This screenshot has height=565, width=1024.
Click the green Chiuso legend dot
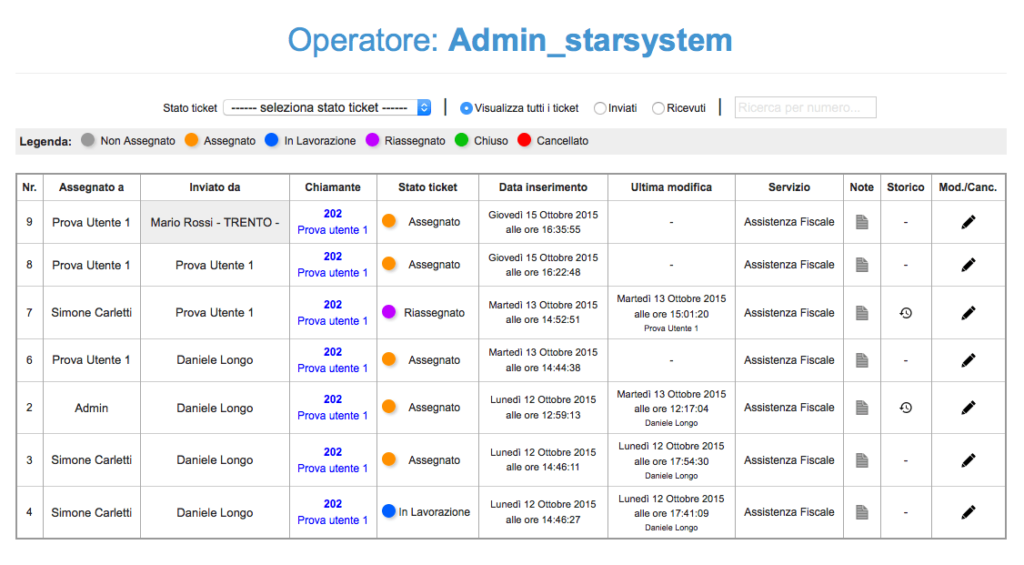(x=462, y=141)
